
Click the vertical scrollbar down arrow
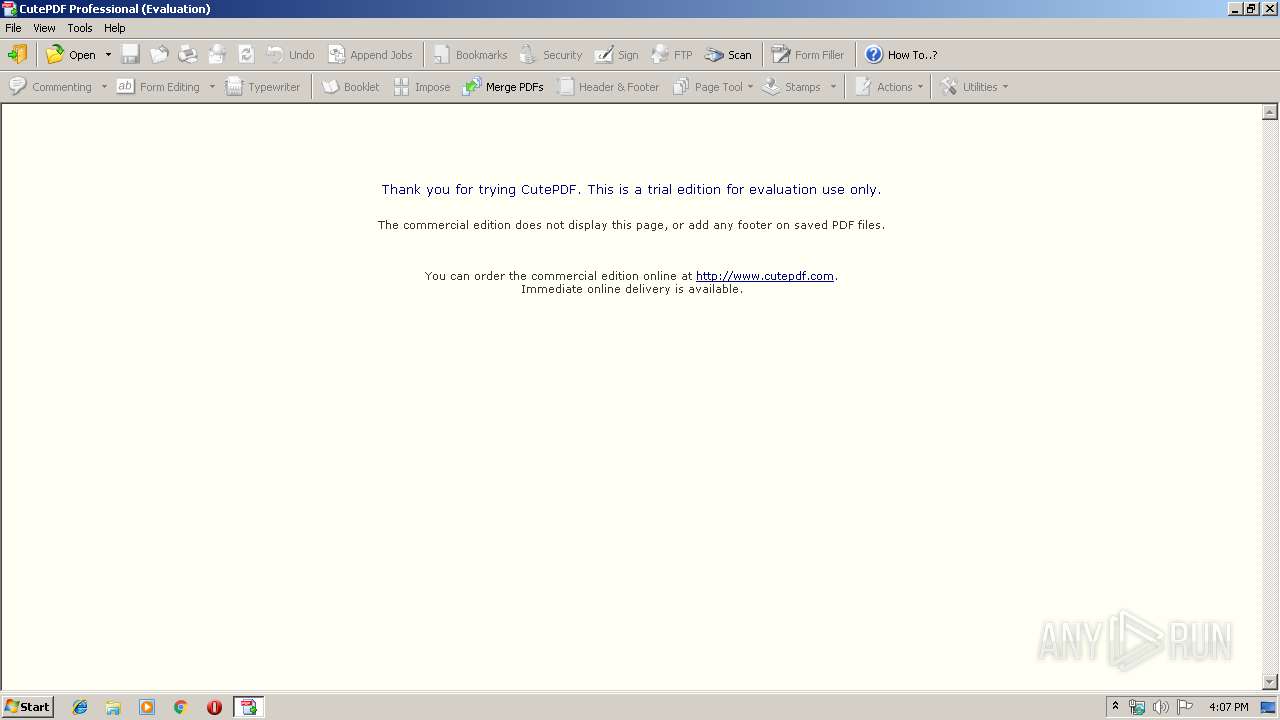[x=1270, y=682]
